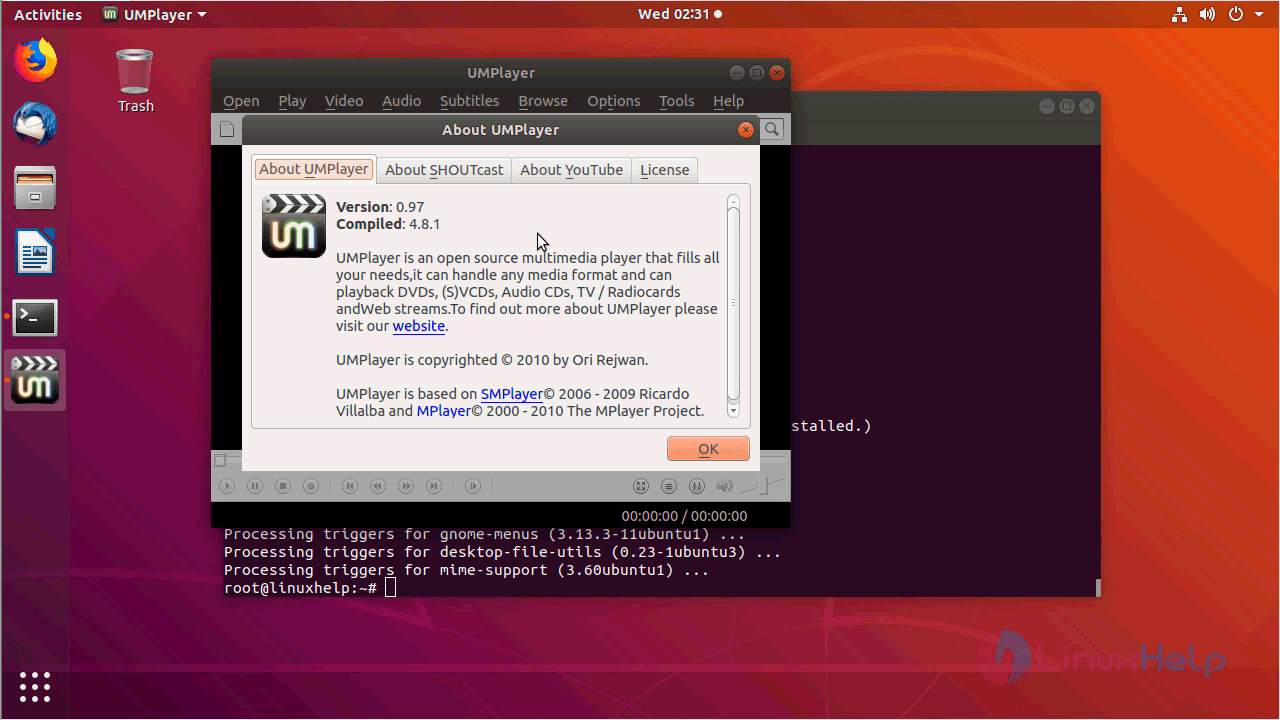The width and height of the screenshot is (1280, 720).
Task: Open the Open menu
Action: pyautogui.click(x=241, y=101)
